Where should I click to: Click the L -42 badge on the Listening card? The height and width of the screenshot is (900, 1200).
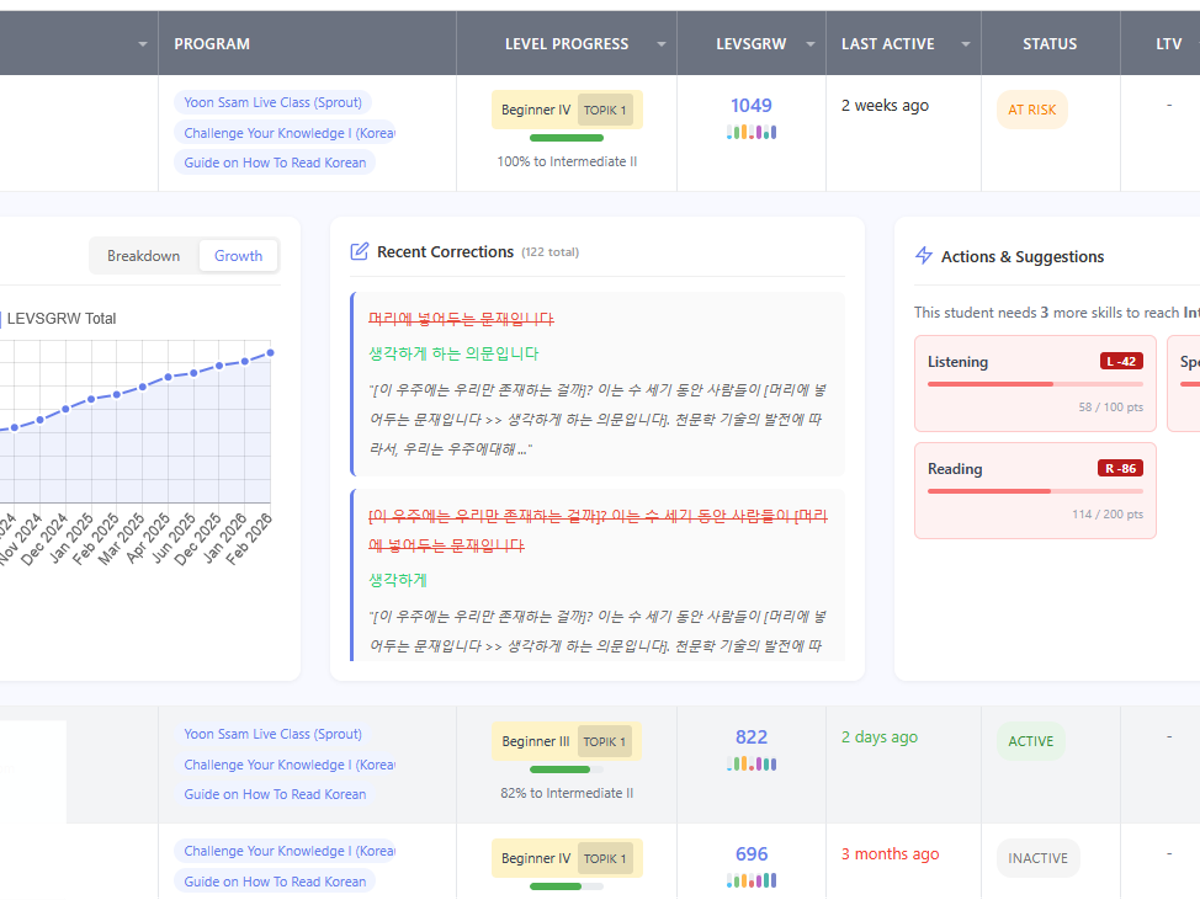[1120, 361]
